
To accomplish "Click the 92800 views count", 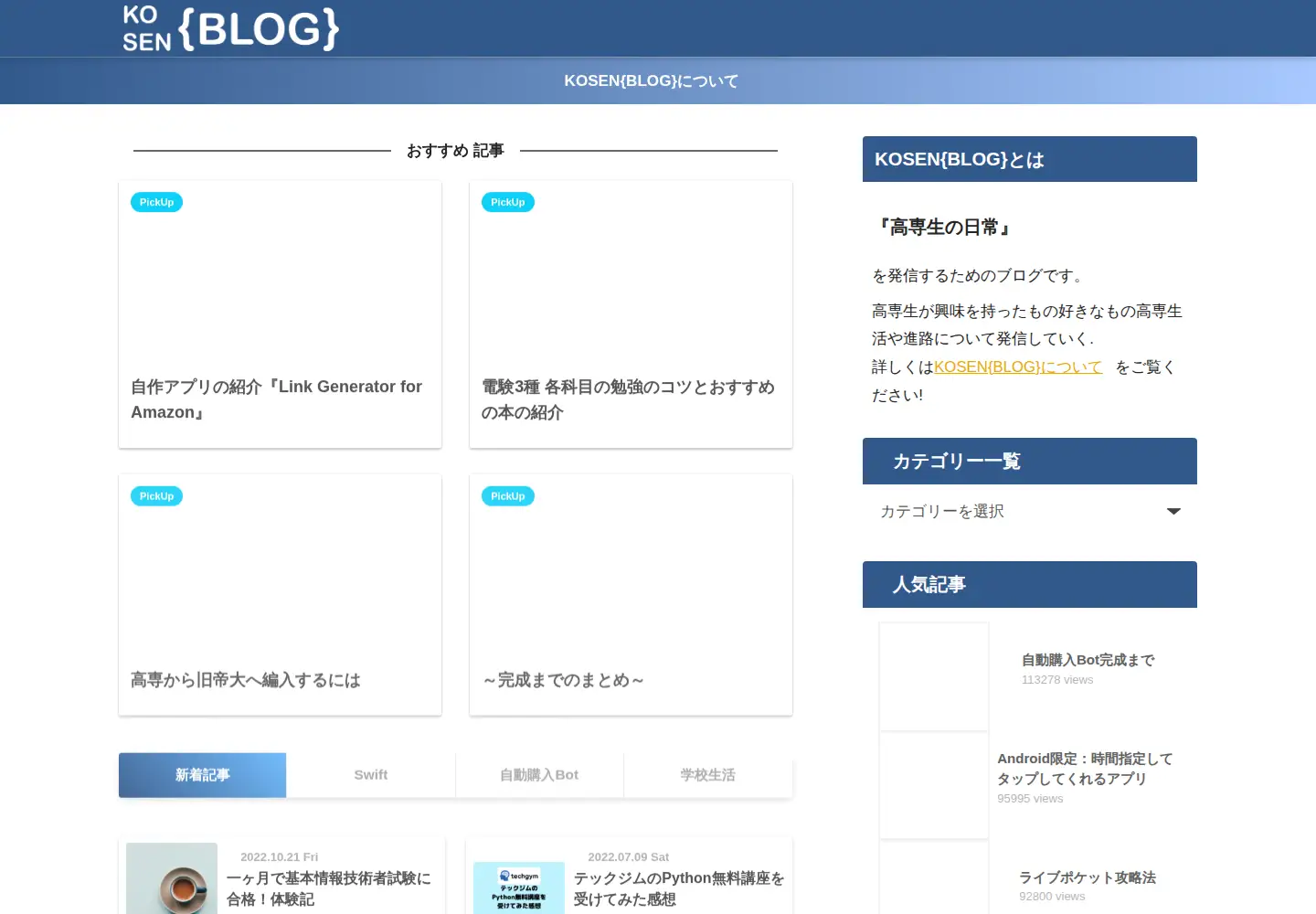I will click(x=1052, y=897).
